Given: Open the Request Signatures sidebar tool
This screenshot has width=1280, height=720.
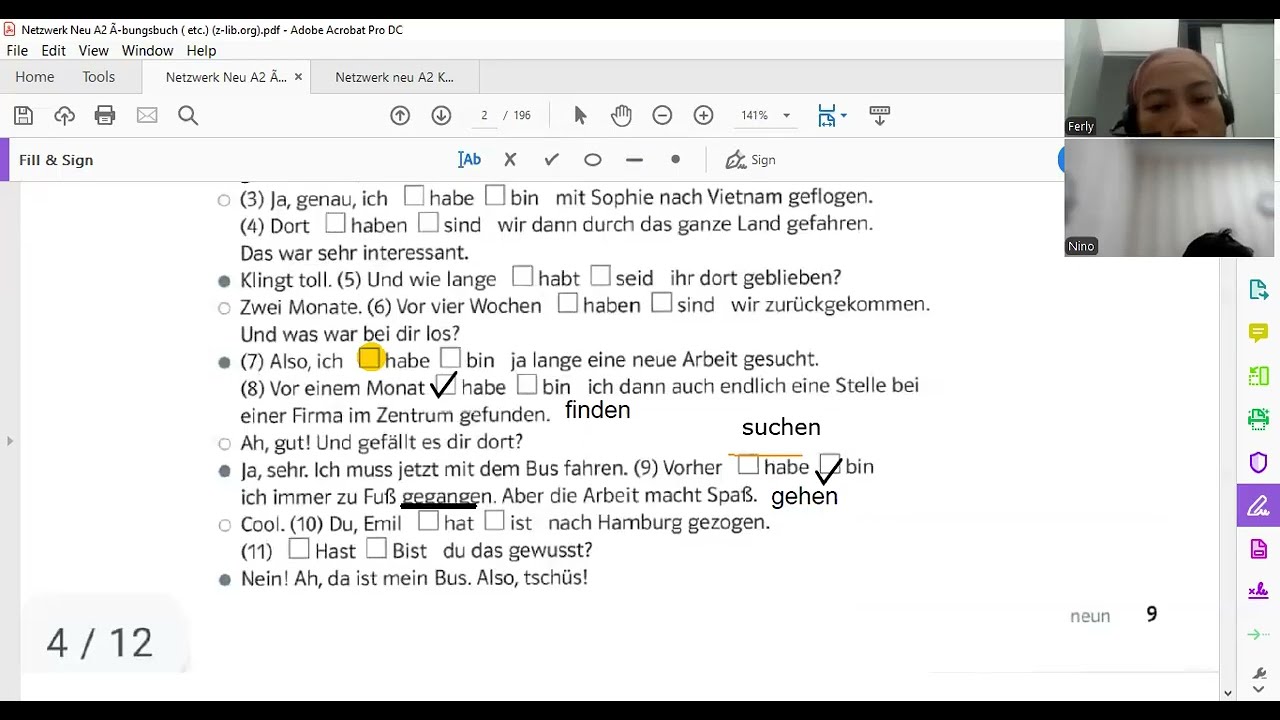Looking at the screenshot, I should (1259, 591).
